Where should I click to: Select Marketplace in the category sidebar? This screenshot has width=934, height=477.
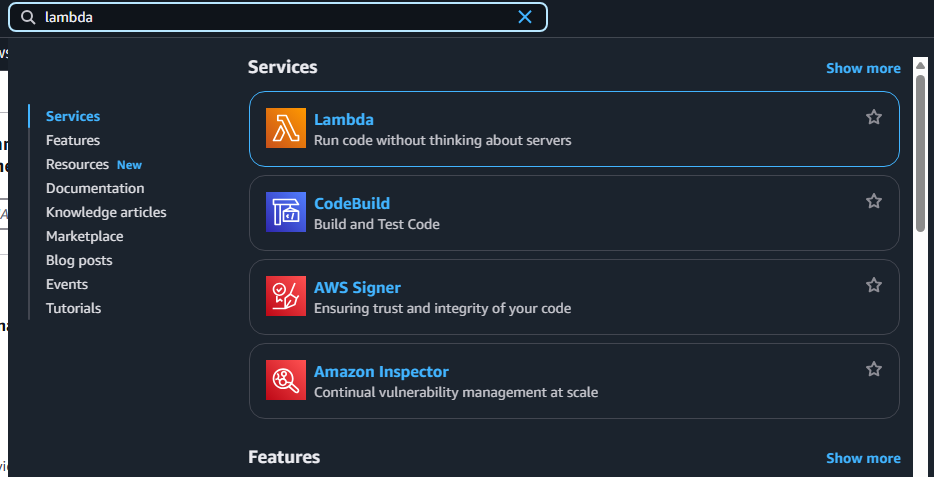(85, 236)
